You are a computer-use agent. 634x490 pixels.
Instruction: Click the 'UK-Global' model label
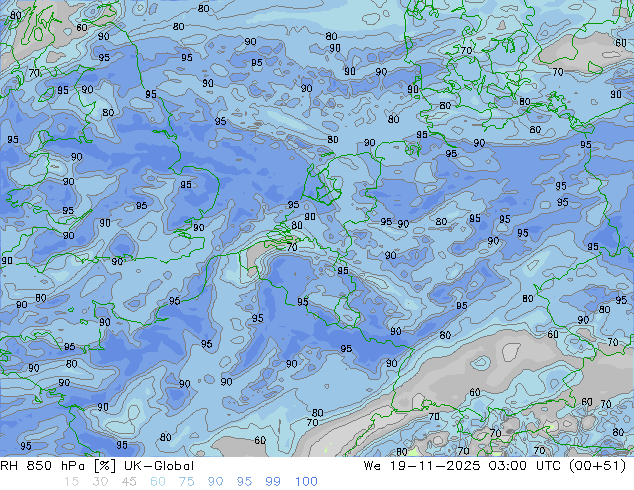tap(159, 466)
